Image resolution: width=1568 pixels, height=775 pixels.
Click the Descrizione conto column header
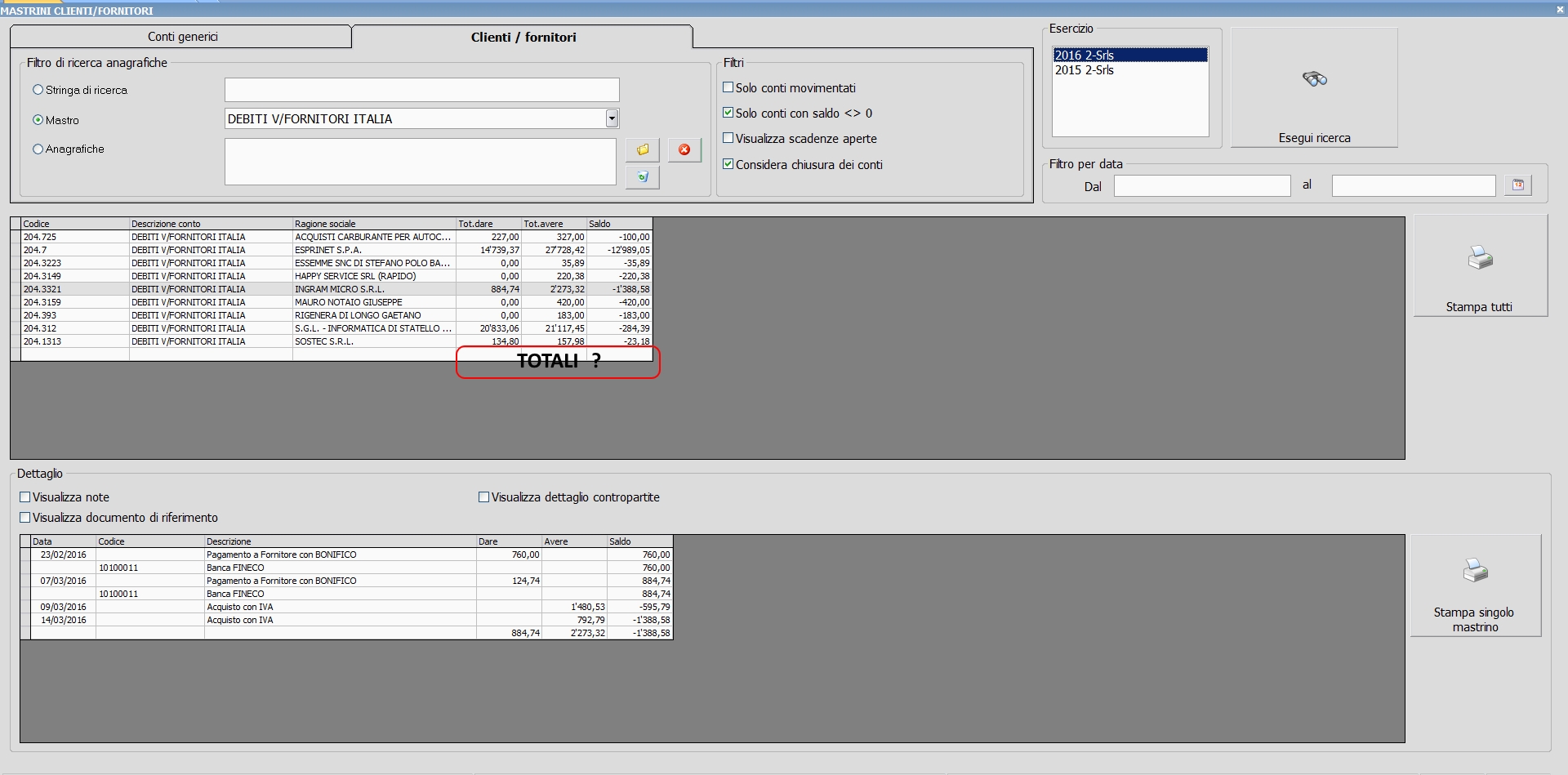(211, 224)
